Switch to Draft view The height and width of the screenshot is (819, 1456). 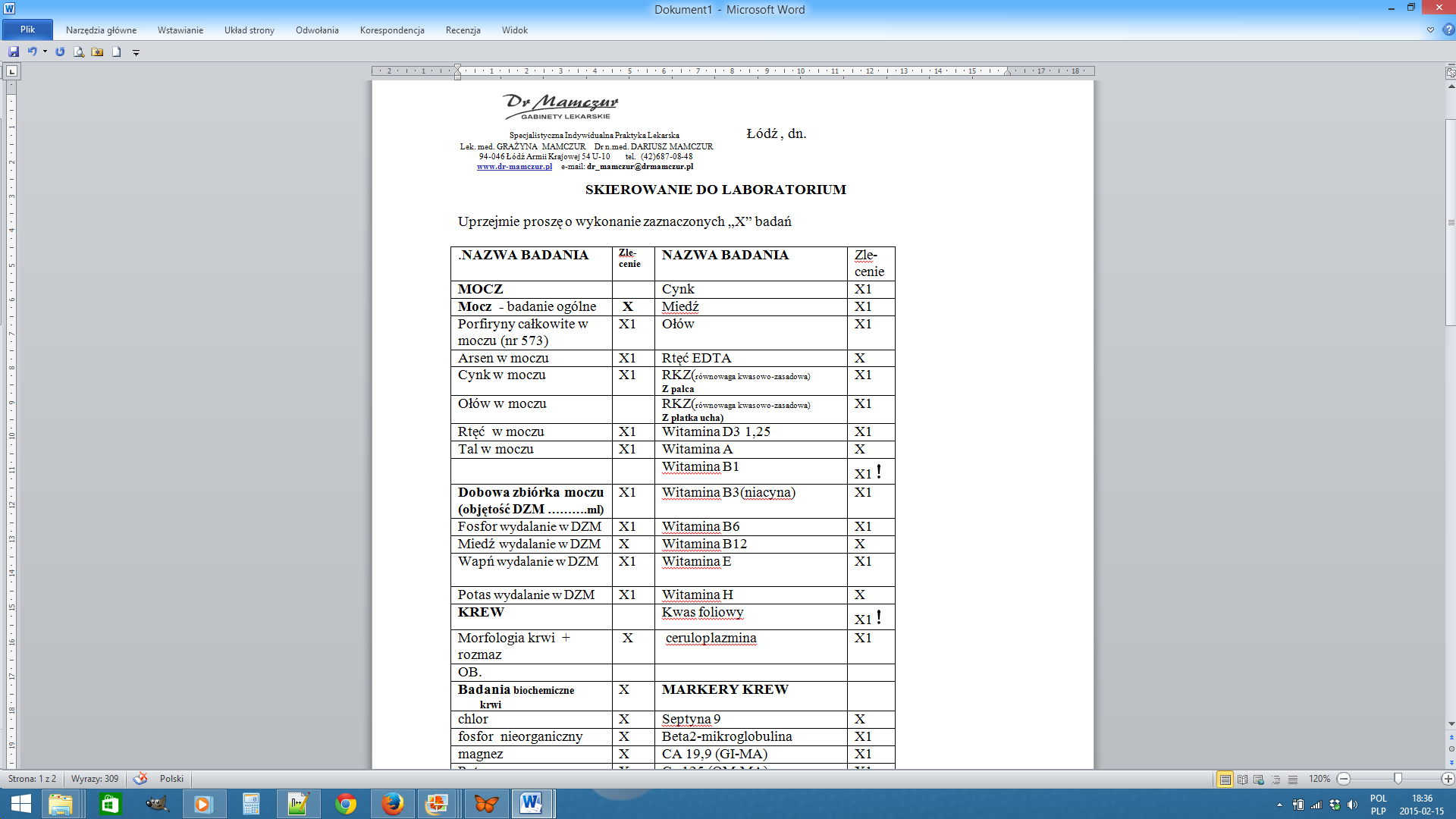pyautogui.click(x=1293, y=779)
